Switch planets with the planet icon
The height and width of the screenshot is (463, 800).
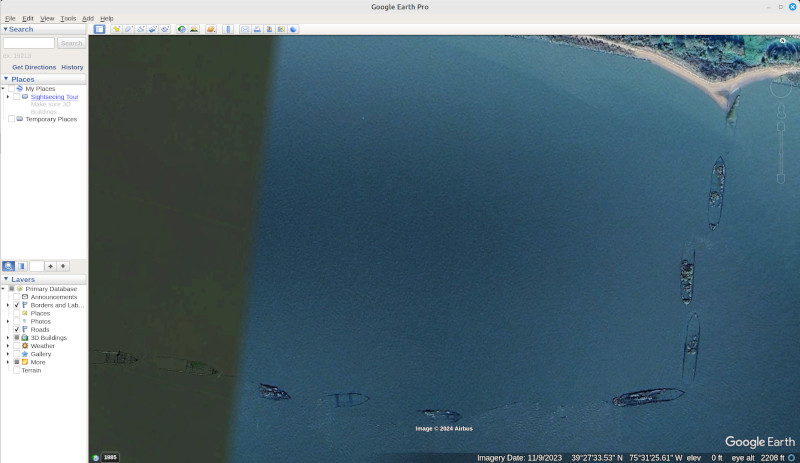[211, 29]
